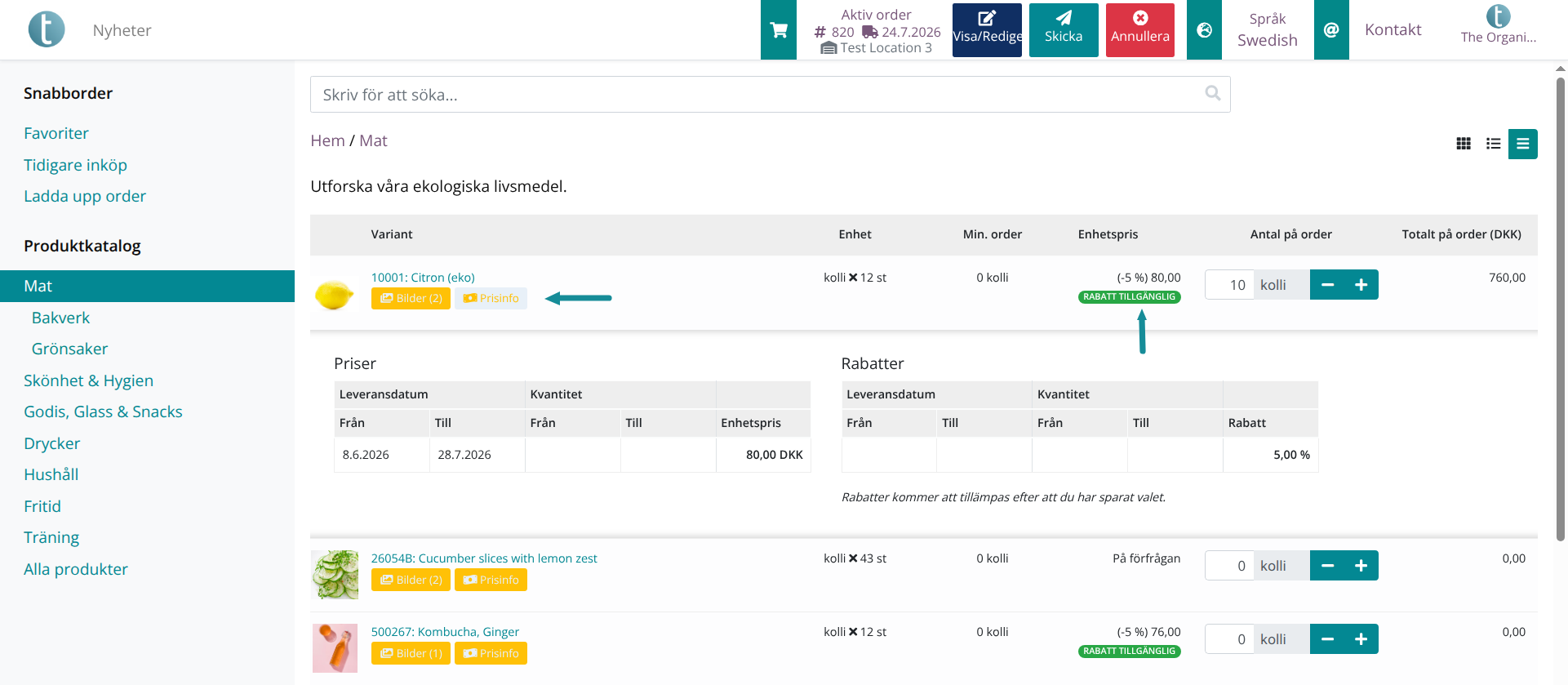Select the compact rows view
Image resolution: width=1568 pixels, height=685 pixels.
point(1523,144)
